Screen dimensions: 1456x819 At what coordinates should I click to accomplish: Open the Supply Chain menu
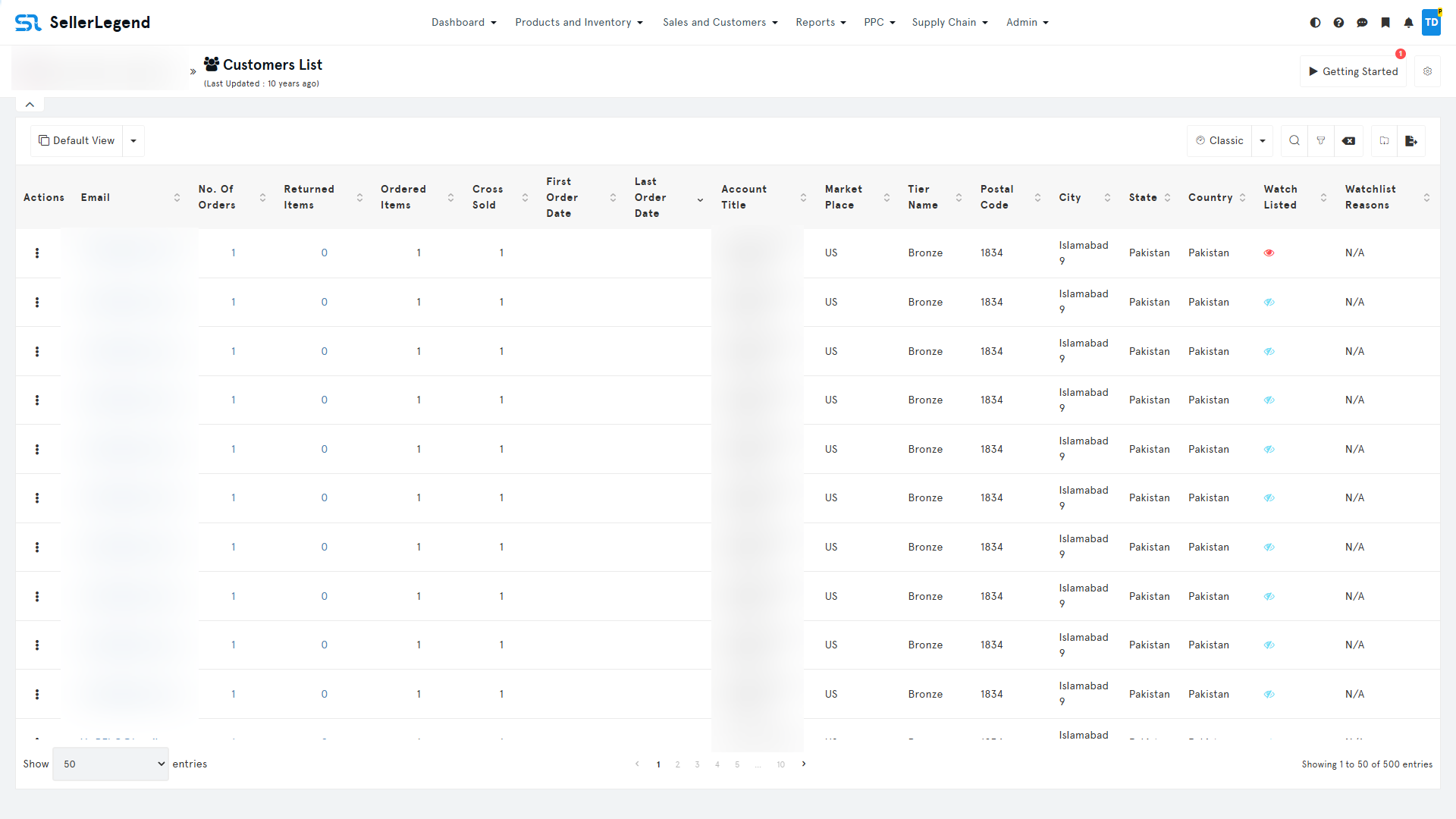(949, 22)
